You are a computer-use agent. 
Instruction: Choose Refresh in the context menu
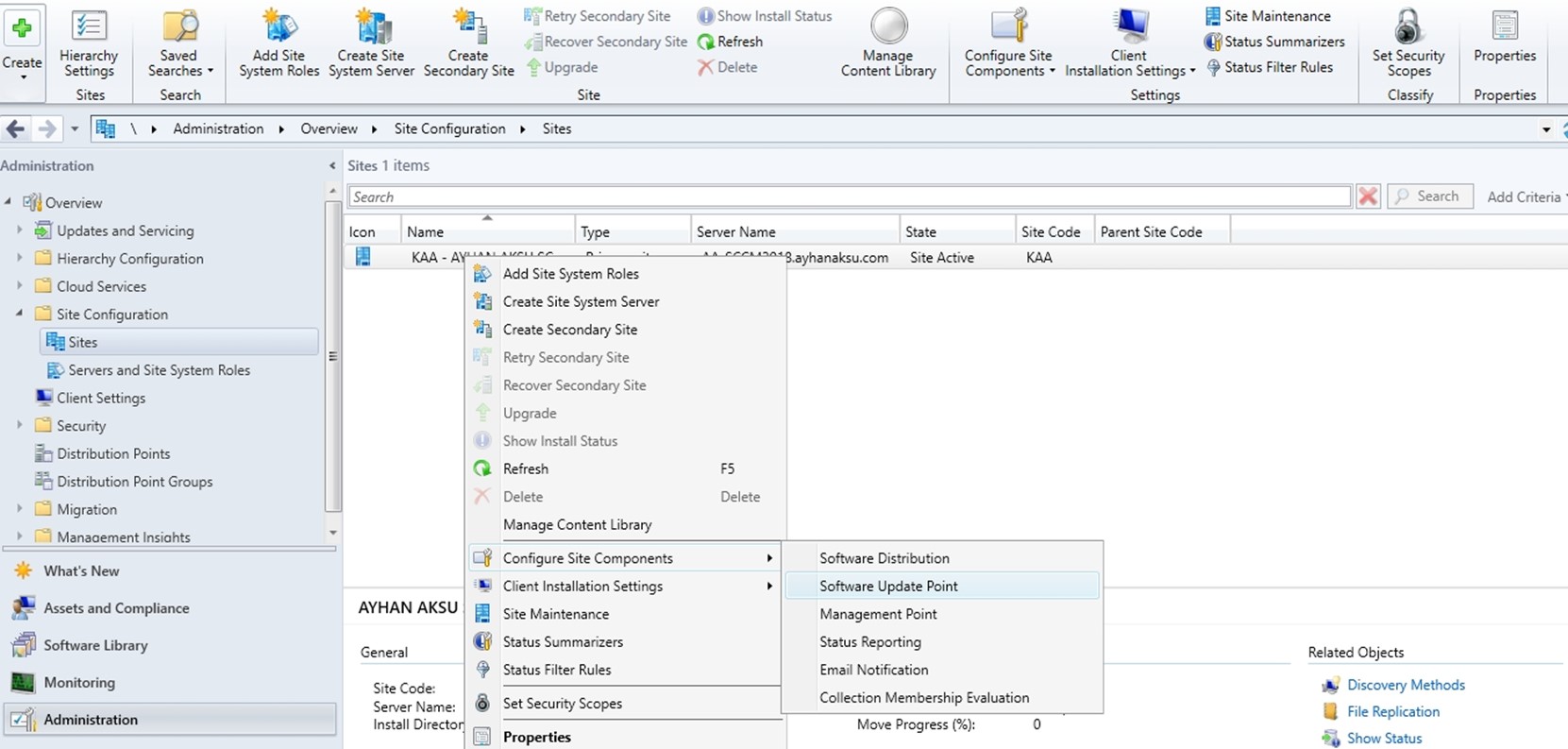pyautogui.click(x=625, y=468)
